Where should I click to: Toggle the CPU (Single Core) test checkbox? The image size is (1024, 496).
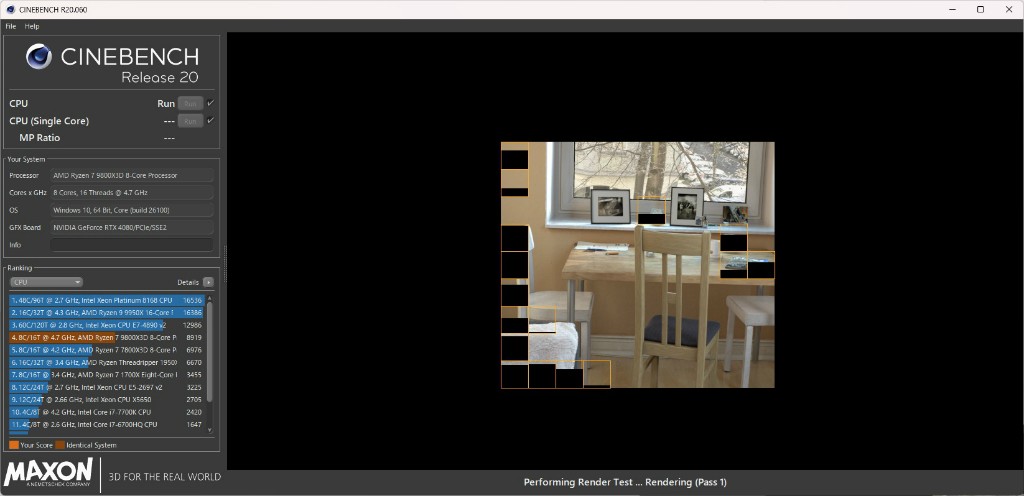[211, 120]
